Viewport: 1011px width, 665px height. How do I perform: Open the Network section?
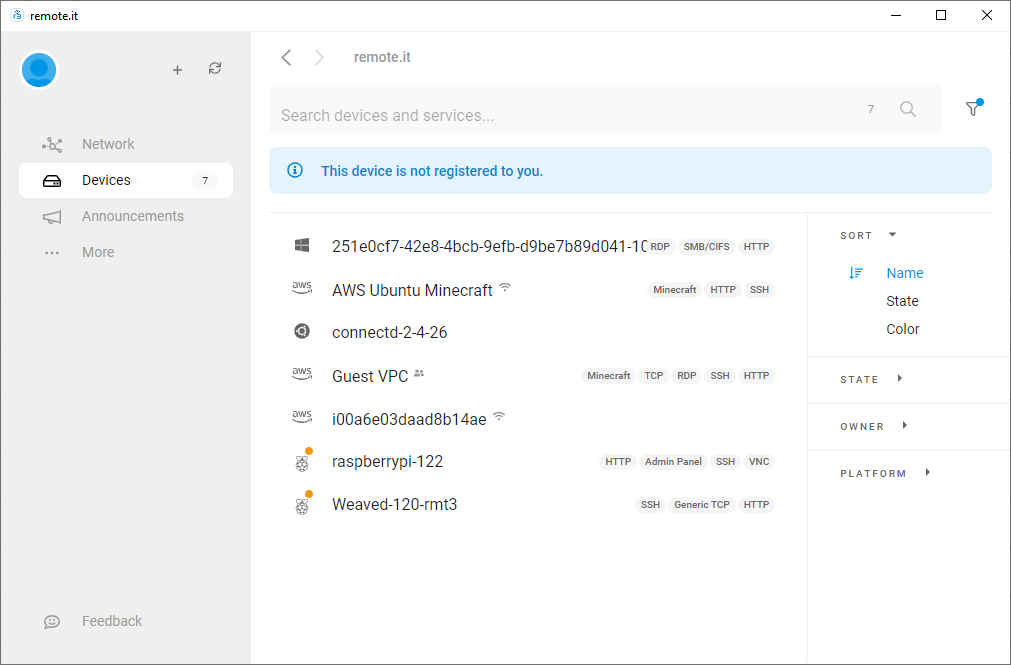126,144
